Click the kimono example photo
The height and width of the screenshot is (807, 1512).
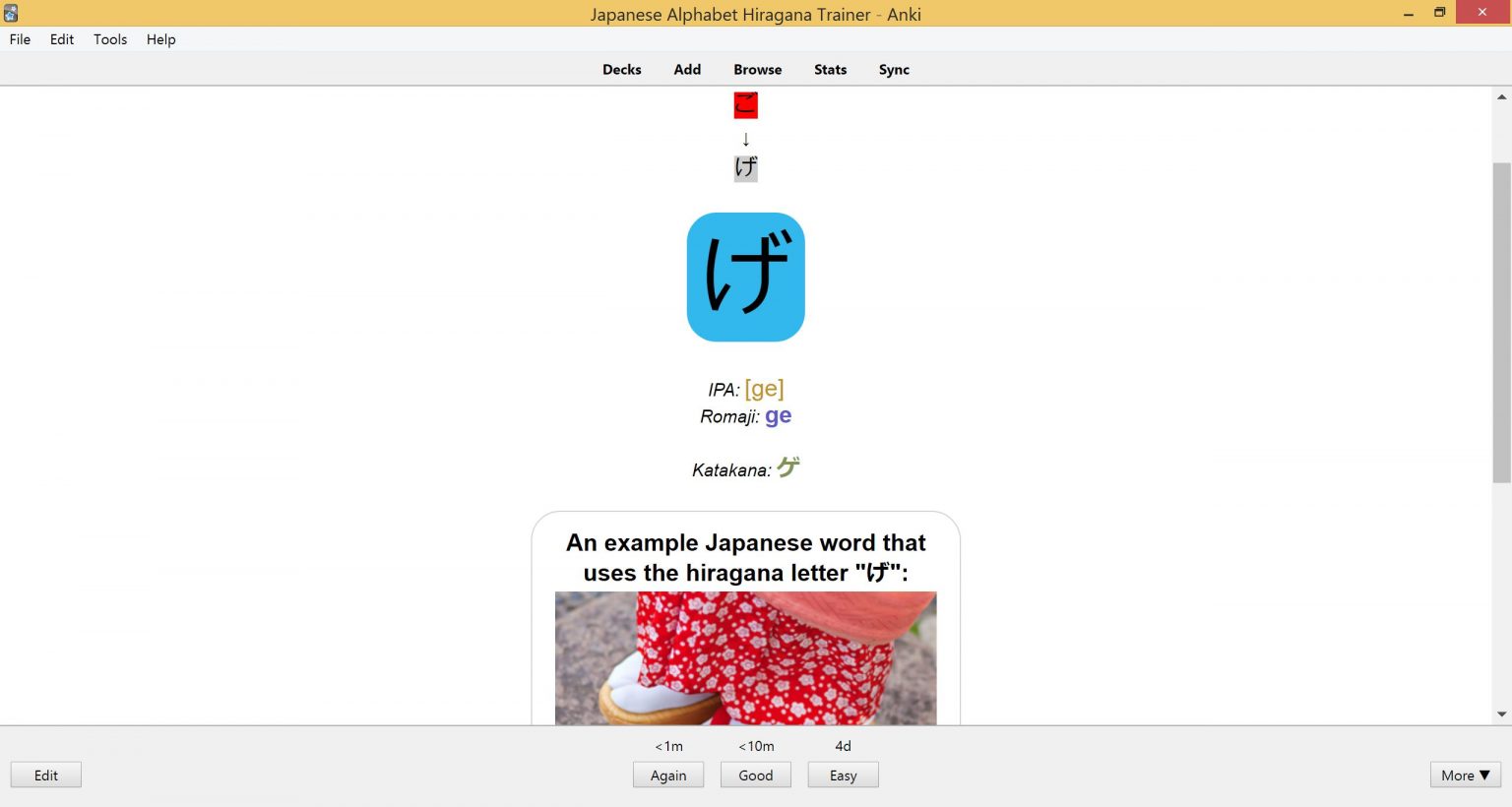(745, 659)
